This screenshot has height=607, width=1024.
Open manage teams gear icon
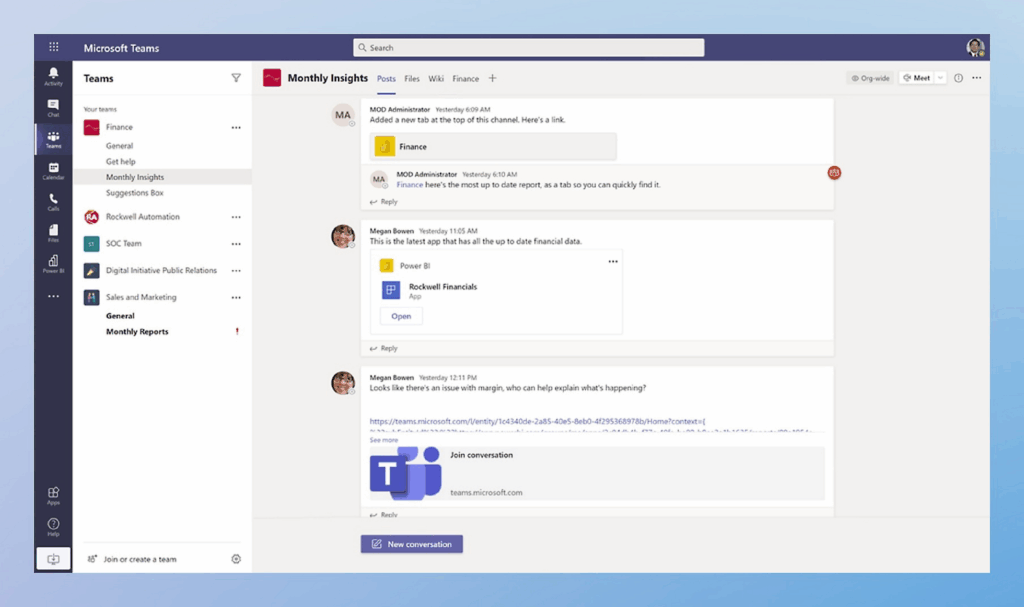coord(236,559)
